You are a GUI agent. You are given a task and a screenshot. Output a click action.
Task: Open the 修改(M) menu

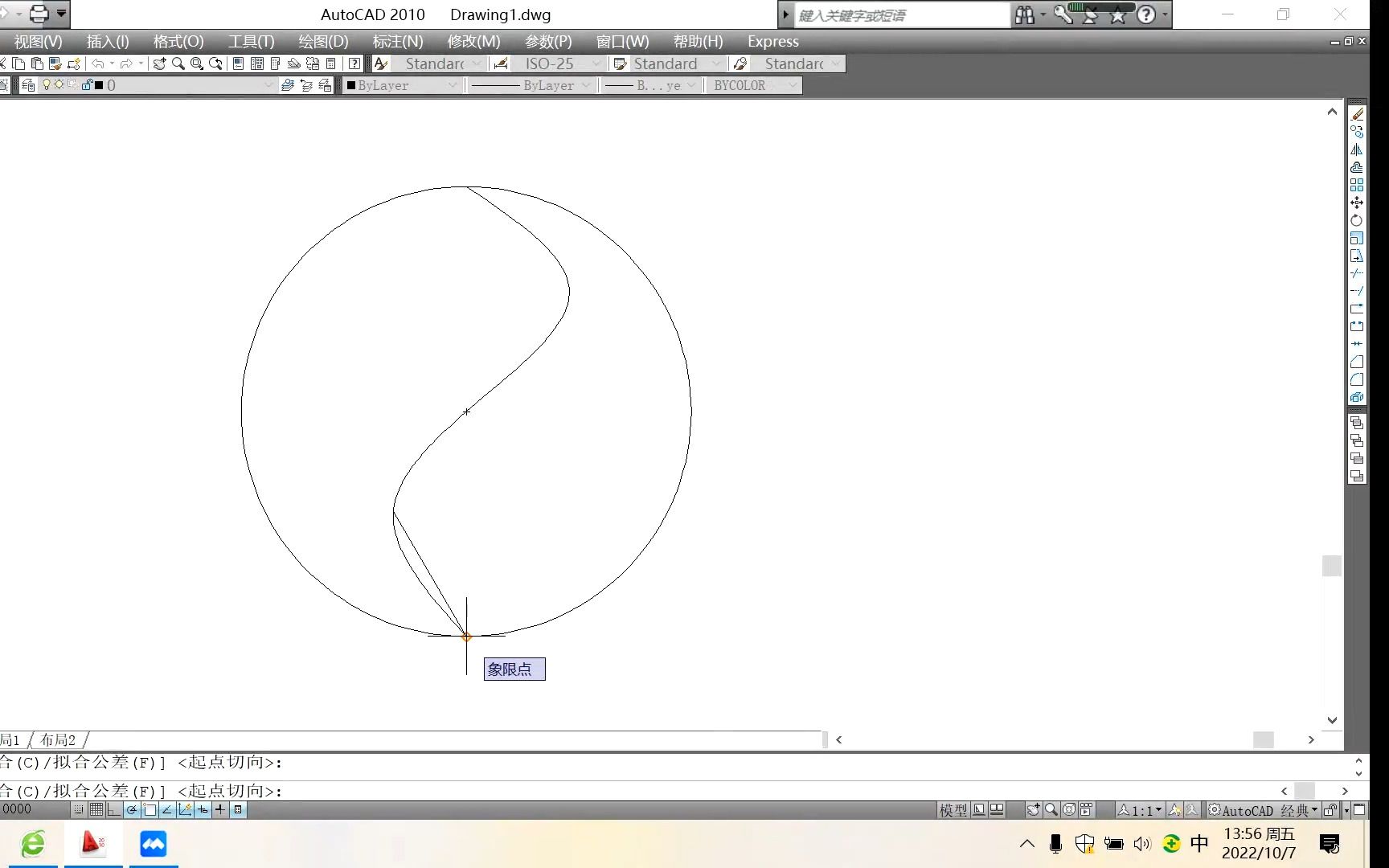473,41
